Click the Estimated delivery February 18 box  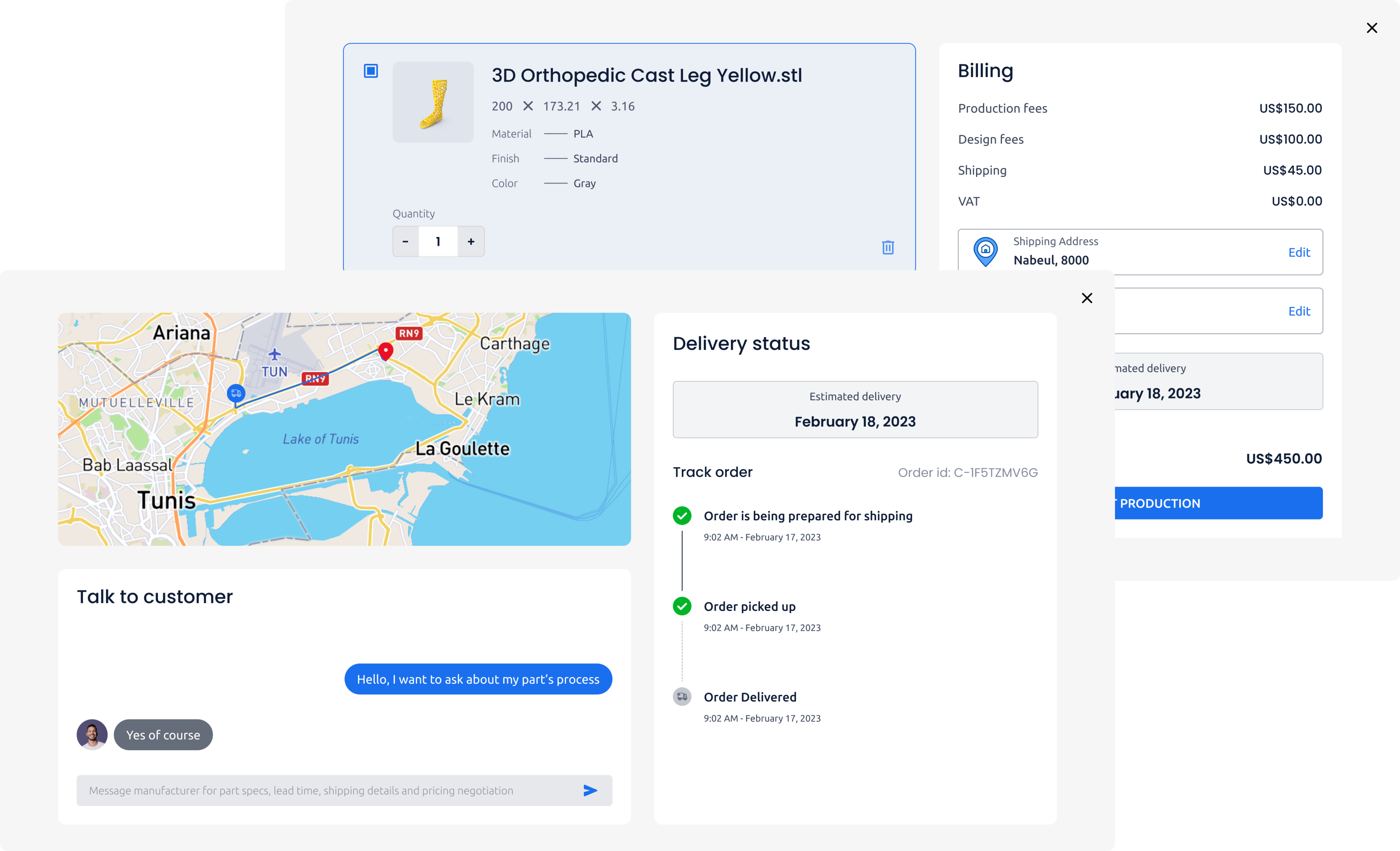click(855, 410)
